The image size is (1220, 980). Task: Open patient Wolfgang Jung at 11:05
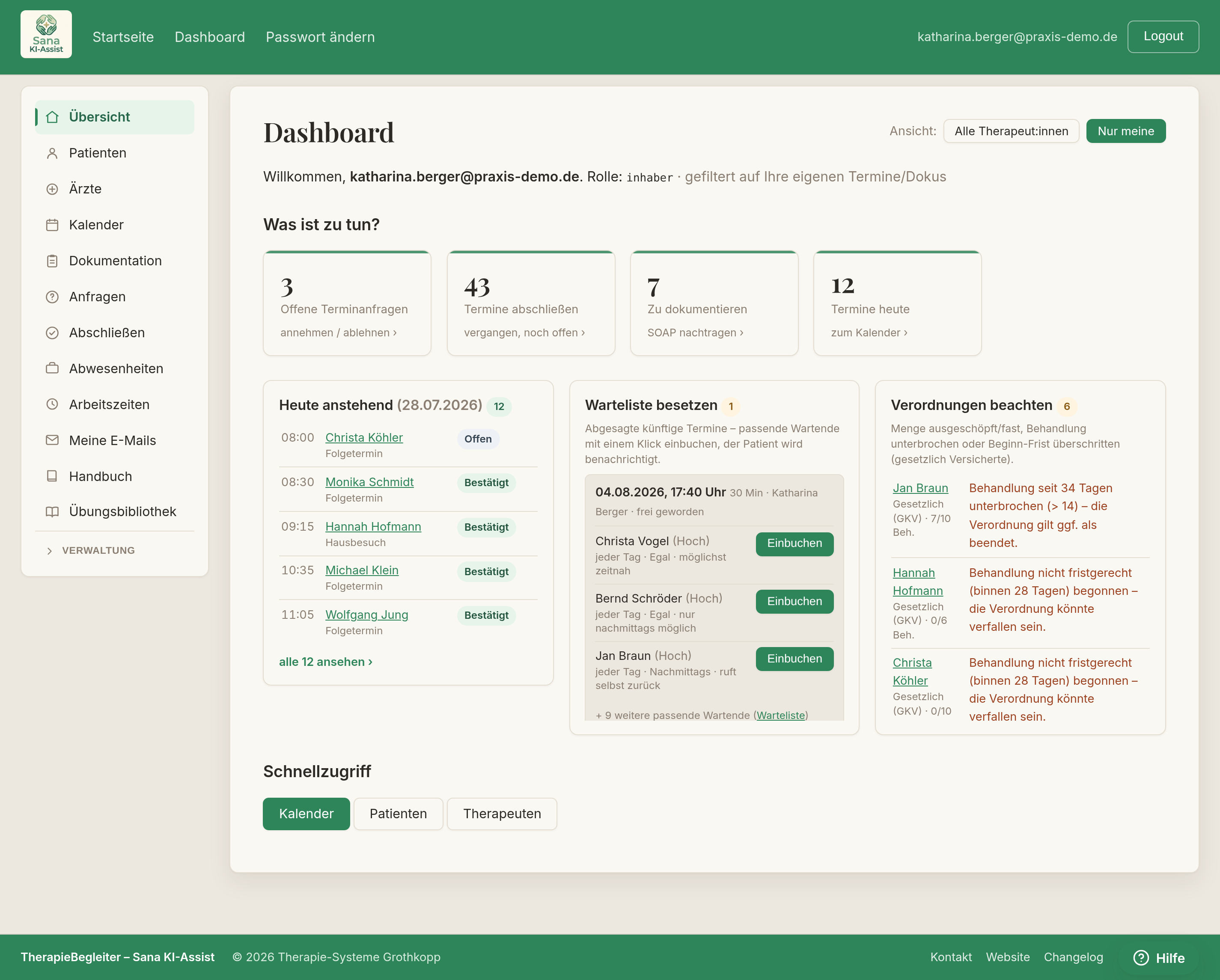point(367,615)
